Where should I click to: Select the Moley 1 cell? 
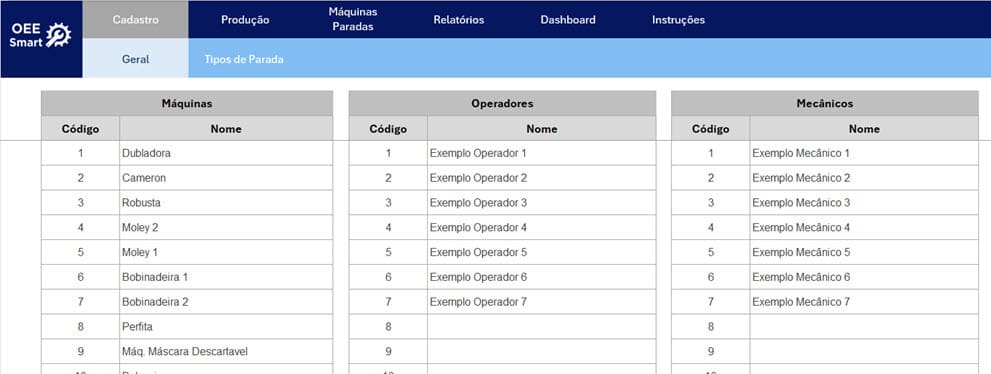pyautogui.click(x=226, y=252)
